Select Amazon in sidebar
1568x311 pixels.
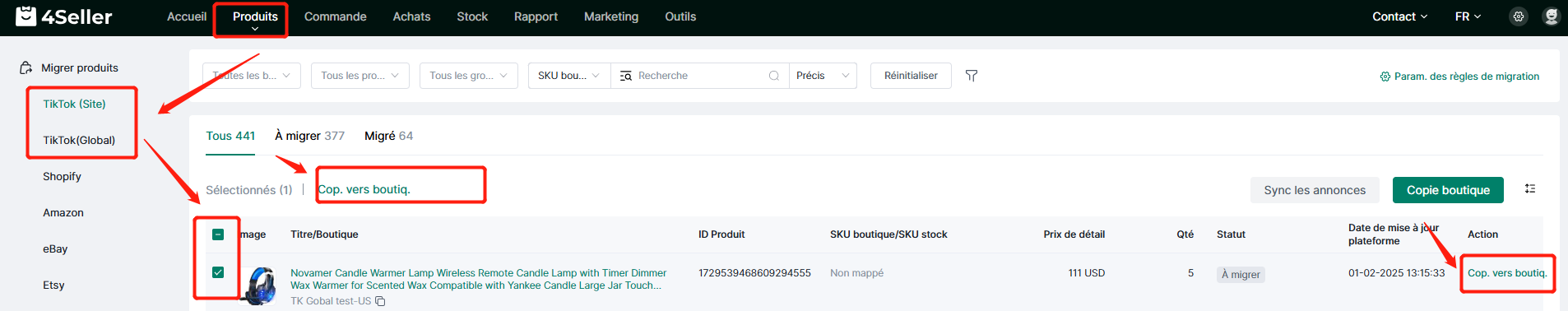click(63, 212)
